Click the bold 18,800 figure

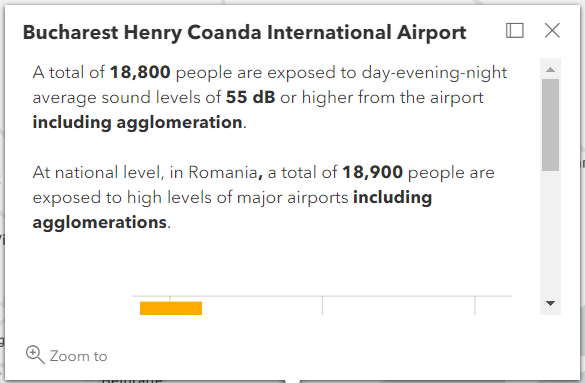140,72
